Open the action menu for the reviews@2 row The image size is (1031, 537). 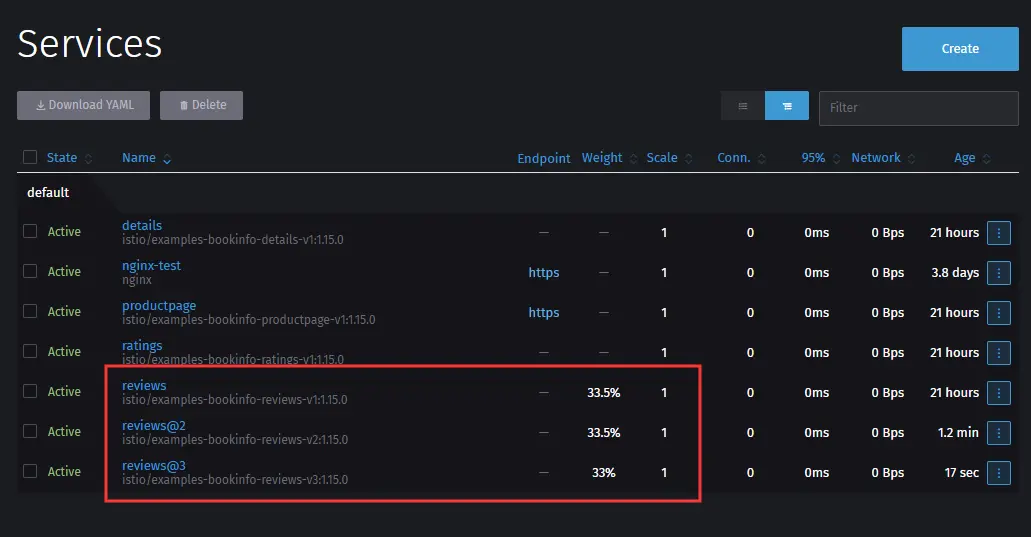tap(998, 432)
